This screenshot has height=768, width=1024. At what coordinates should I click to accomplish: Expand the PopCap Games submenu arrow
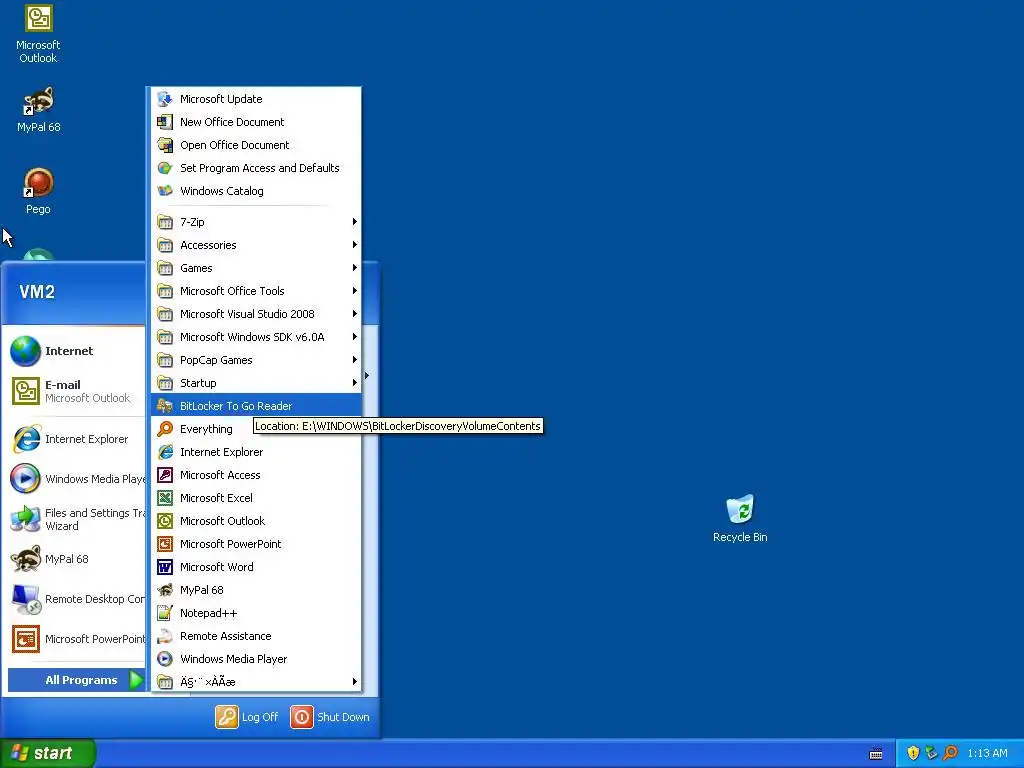(355, 360)
